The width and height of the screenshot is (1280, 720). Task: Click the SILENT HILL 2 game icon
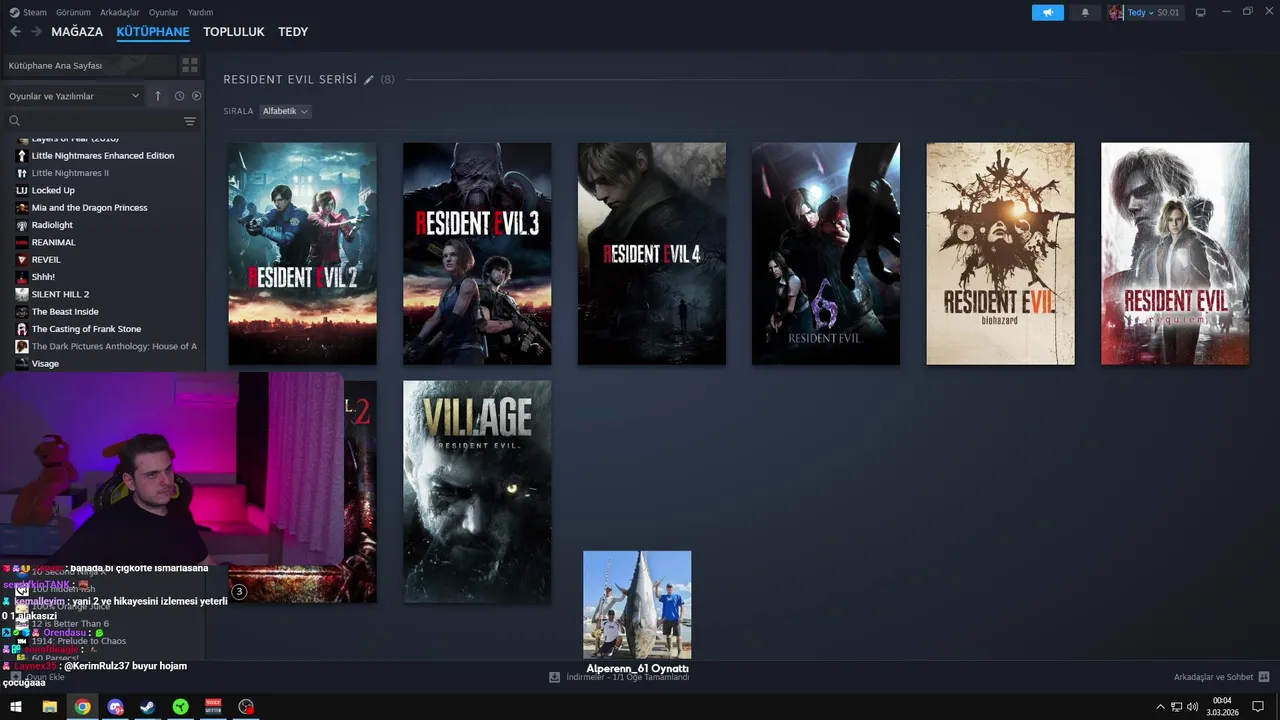22,294
